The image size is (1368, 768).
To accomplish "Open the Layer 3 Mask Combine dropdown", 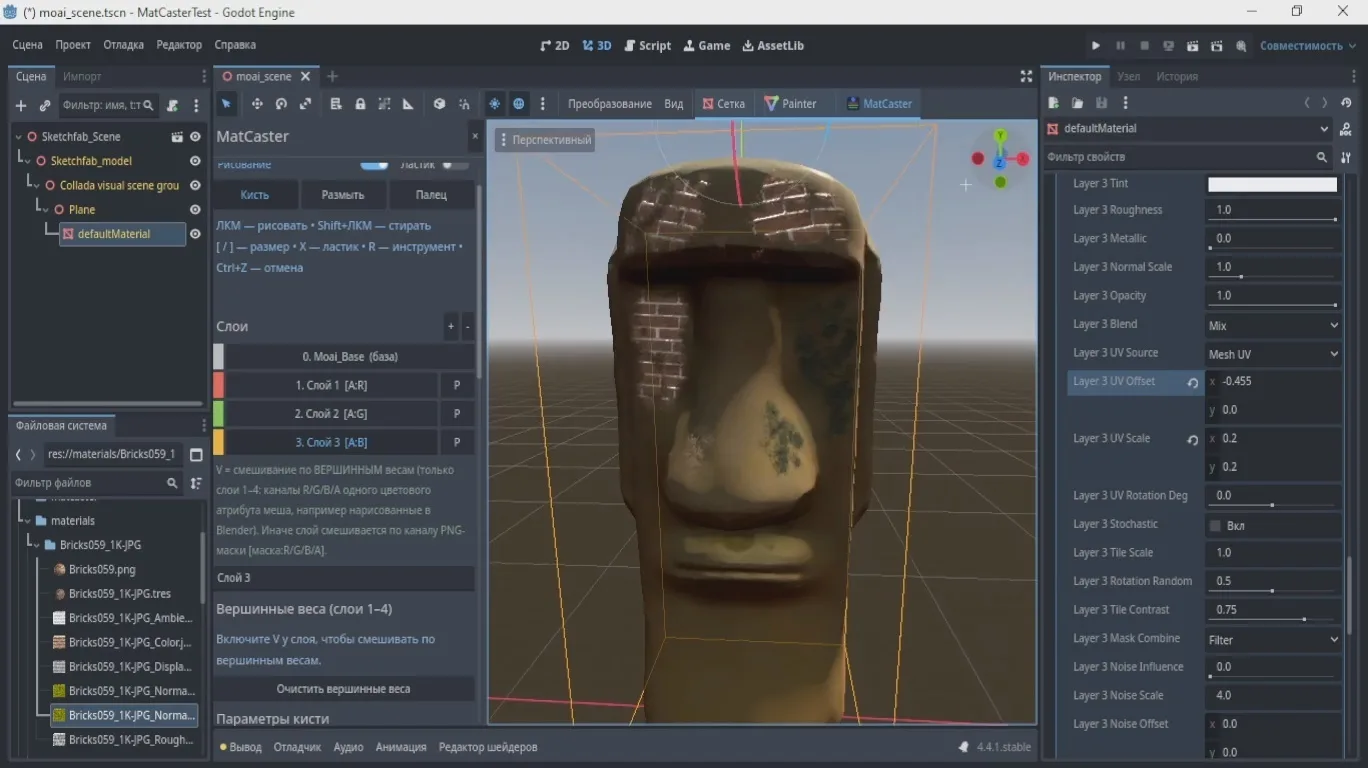I will (x=1273, y=640).
